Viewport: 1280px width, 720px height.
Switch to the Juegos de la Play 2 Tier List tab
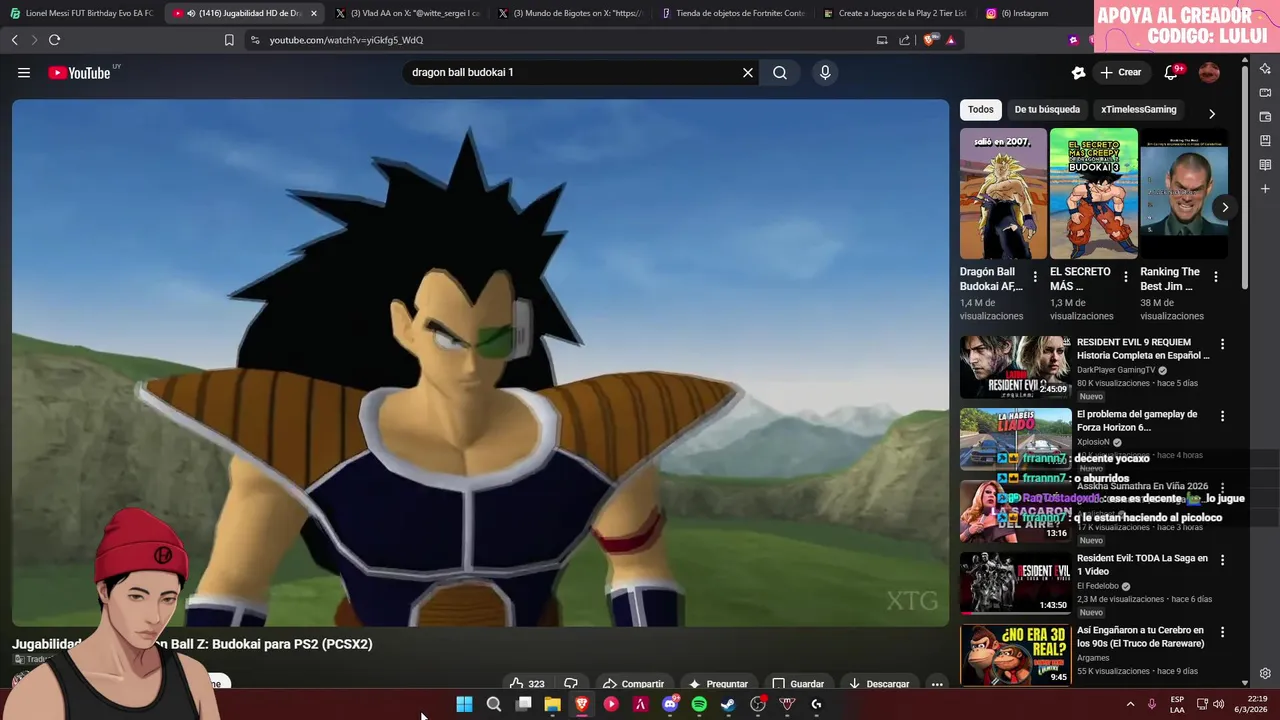click(x=894, y=13)
